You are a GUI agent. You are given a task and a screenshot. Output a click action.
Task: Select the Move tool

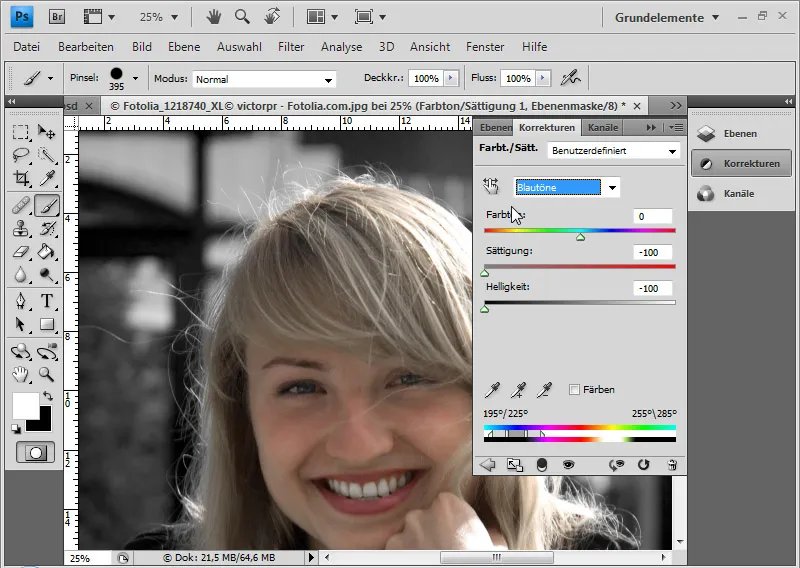pyautogui.click(x=46, y=132)
